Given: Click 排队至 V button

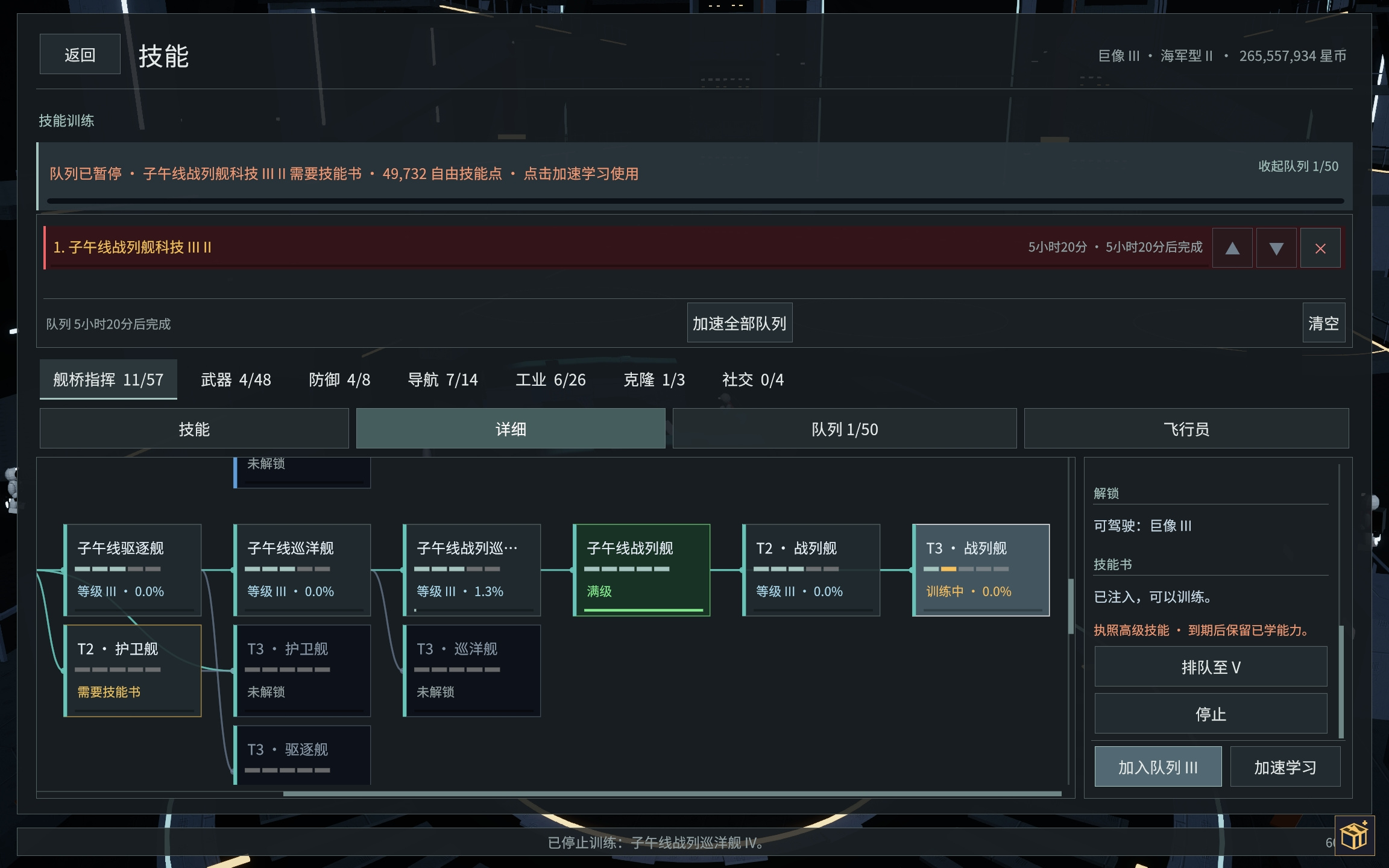Looking at the screenshot, I should [x=1211, y=667].
